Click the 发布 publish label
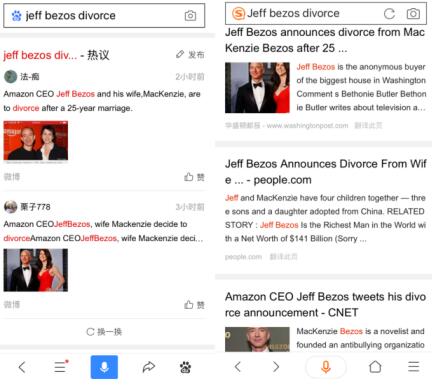432x385 pixels. (196, 54)
